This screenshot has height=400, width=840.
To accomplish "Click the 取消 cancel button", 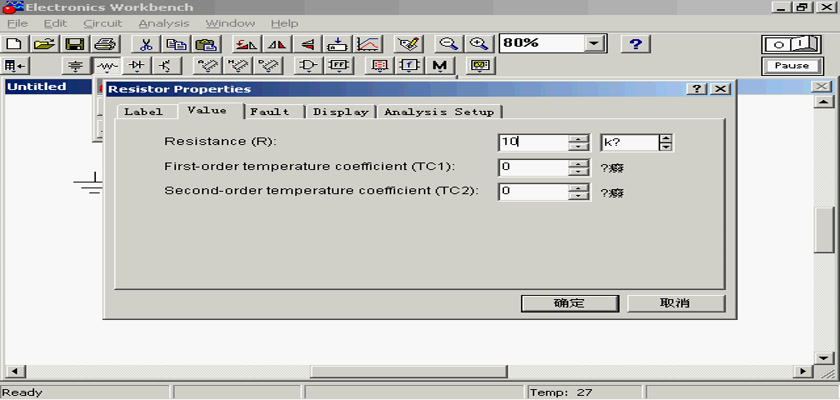I will click(x=672, y=303).
